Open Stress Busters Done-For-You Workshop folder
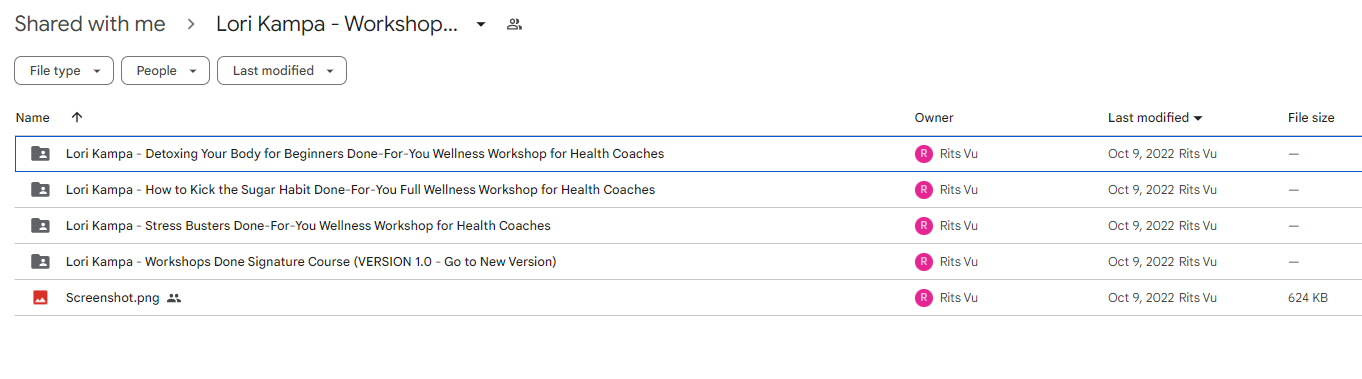Viewport: 1362px width, 379px height. 308,226
